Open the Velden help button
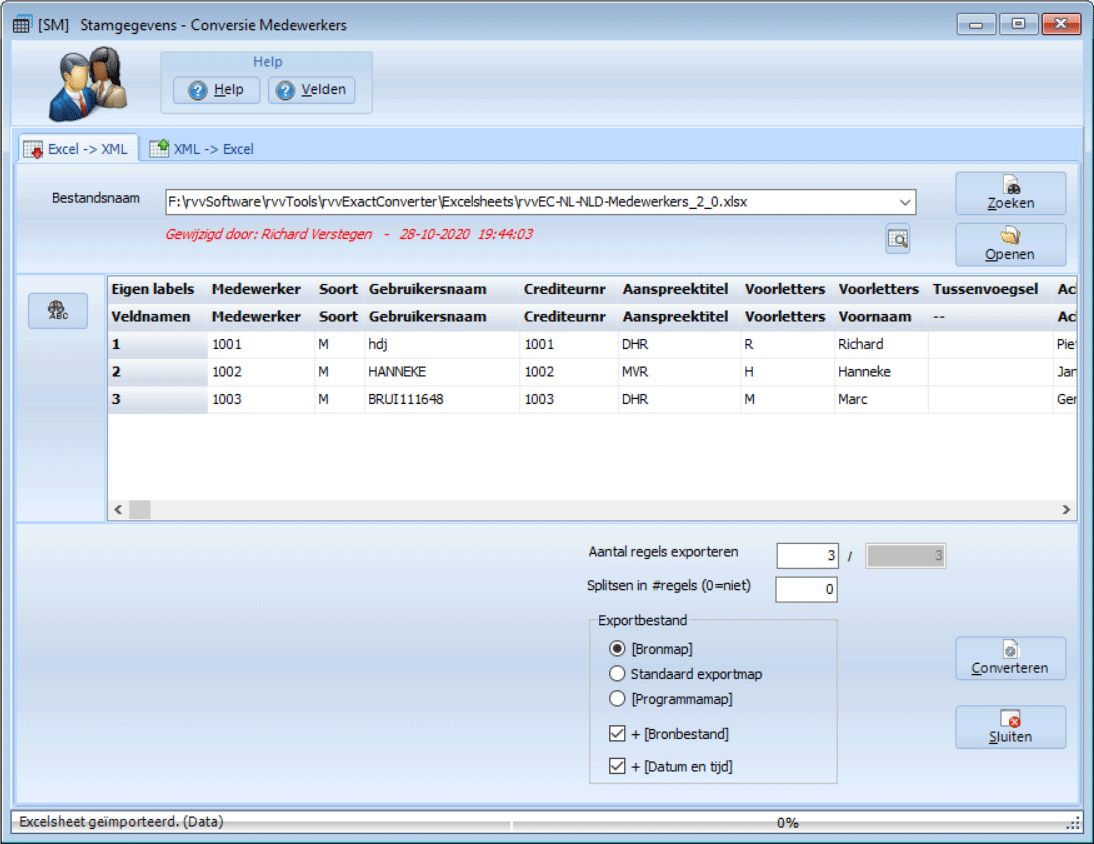Viewport: 1094px width, 844px height. pos(312,90)
